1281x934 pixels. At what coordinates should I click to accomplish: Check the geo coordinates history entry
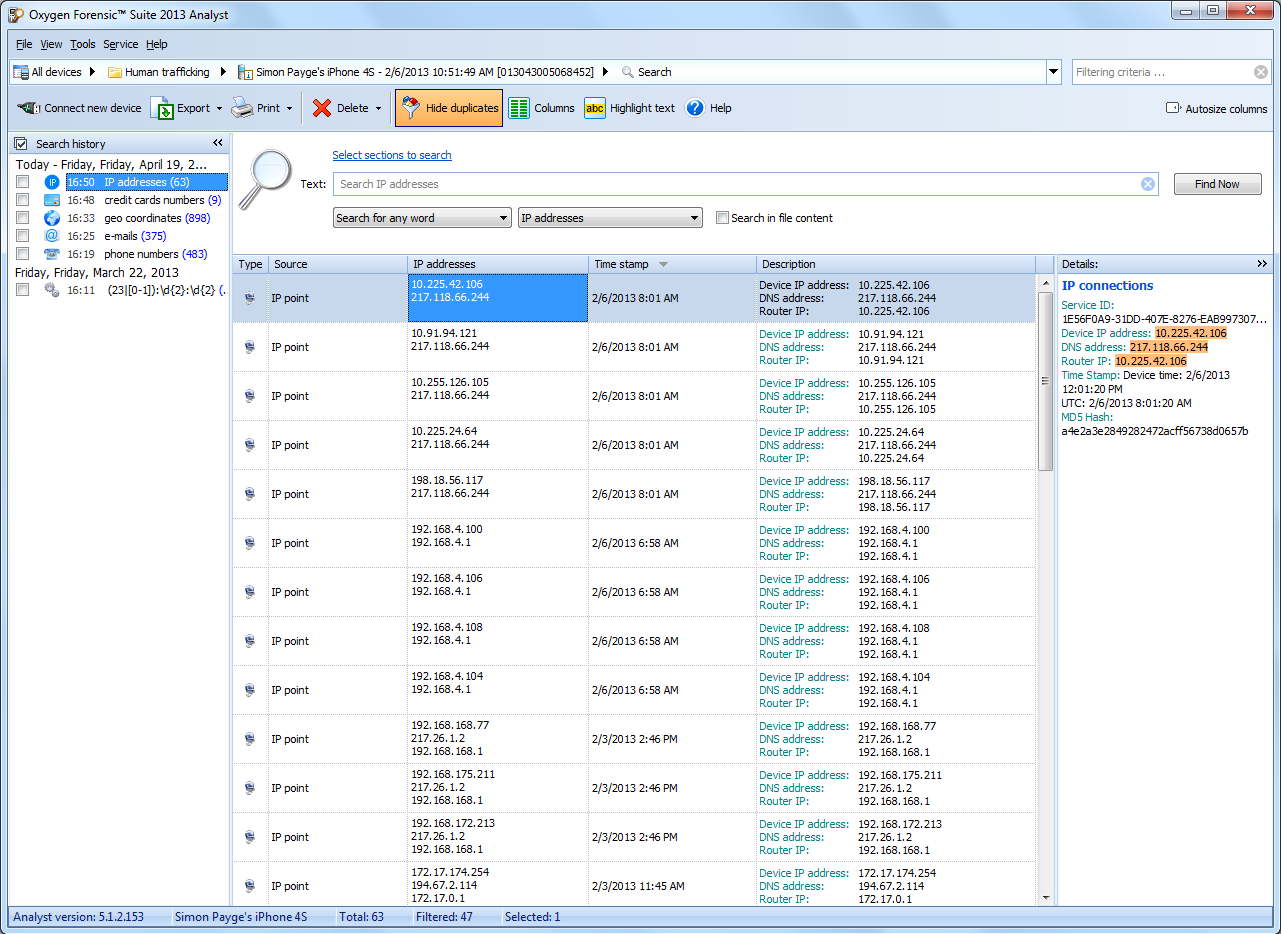(x=22, y=218)
